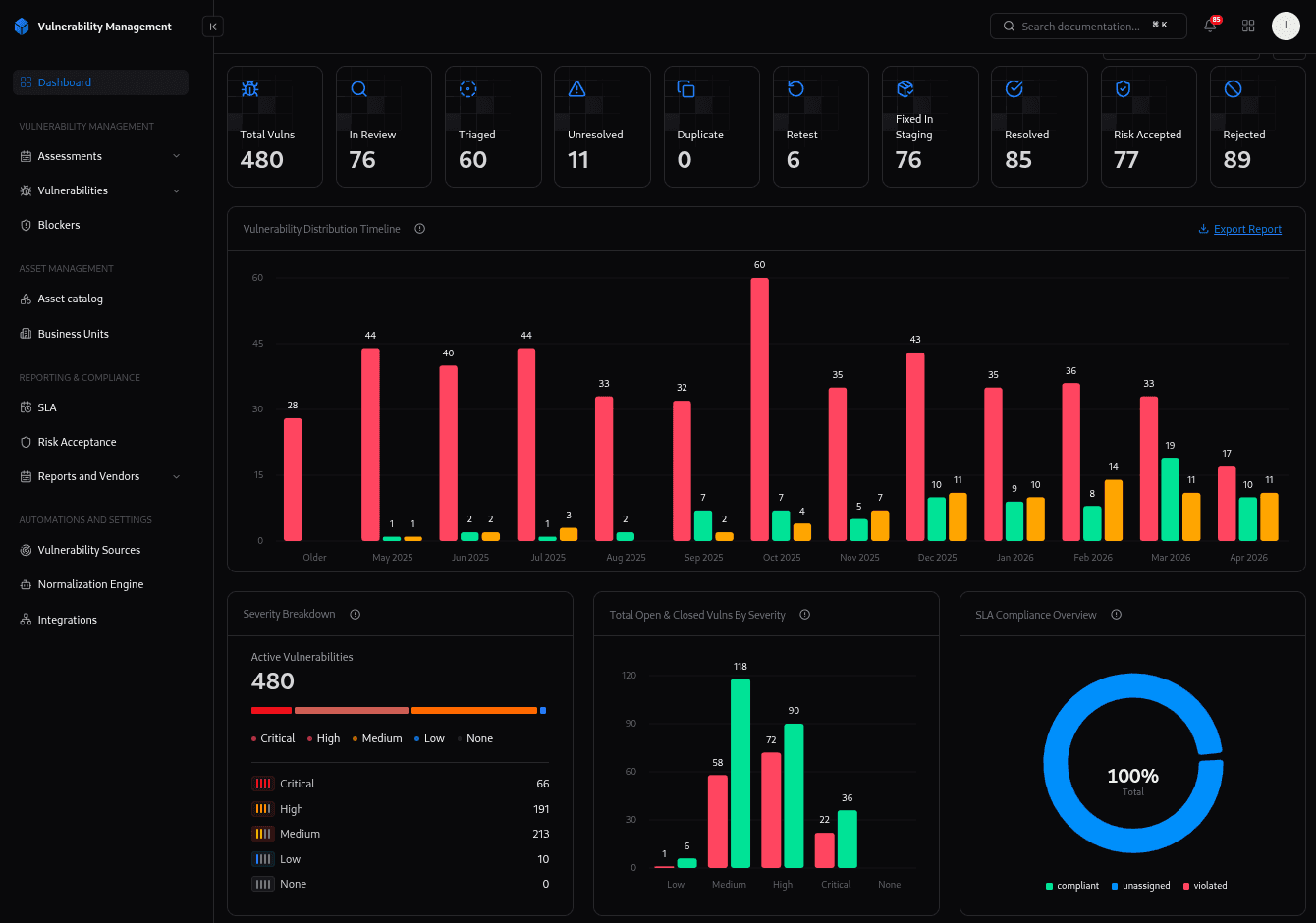This screenshot has width=1316, height=923.
Task: Open the notifications bell
Action: 1210,27
